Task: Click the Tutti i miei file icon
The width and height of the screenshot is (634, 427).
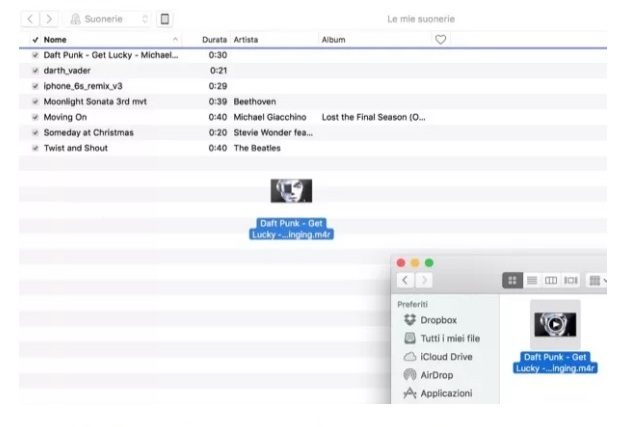Action: pos(410,338)
